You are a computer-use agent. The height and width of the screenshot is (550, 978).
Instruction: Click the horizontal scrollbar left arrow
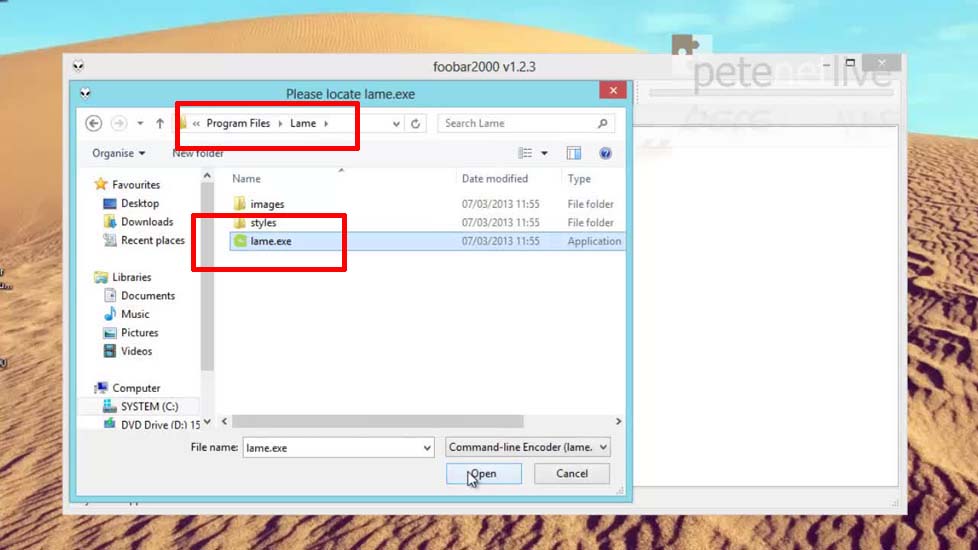(225, 422)
